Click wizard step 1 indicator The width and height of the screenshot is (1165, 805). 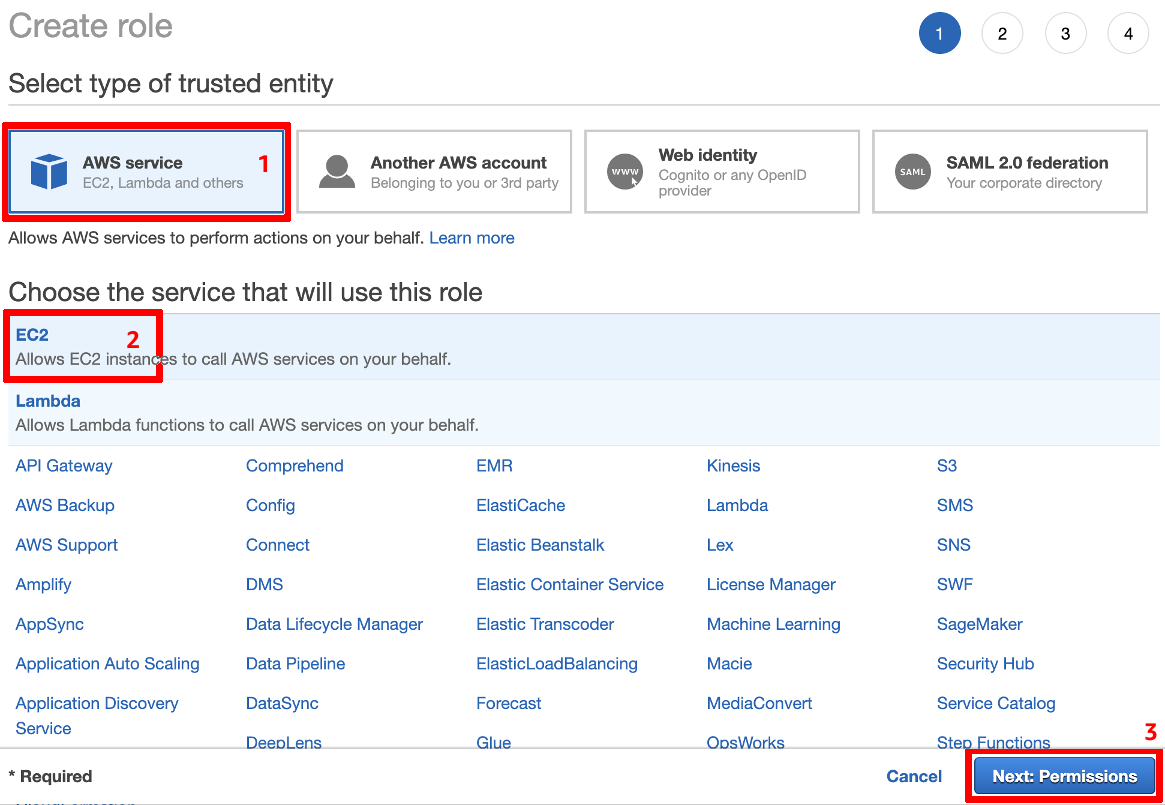tap(940, 33)
